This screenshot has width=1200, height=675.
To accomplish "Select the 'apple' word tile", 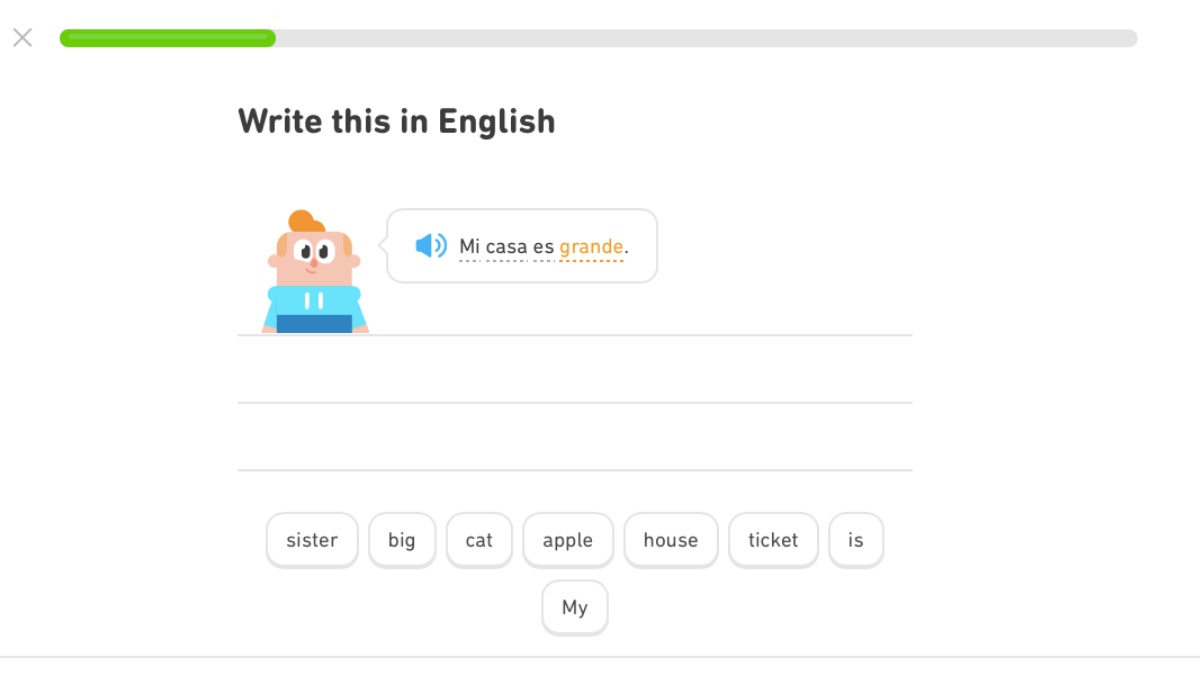I will click(x=568, y=540).
